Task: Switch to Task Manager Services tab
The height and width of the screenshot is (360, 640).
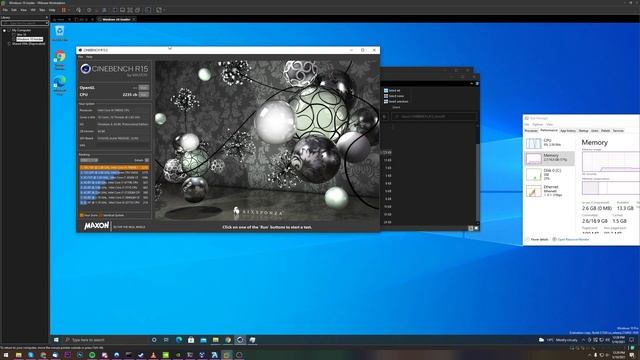Action: pos(618,131)
